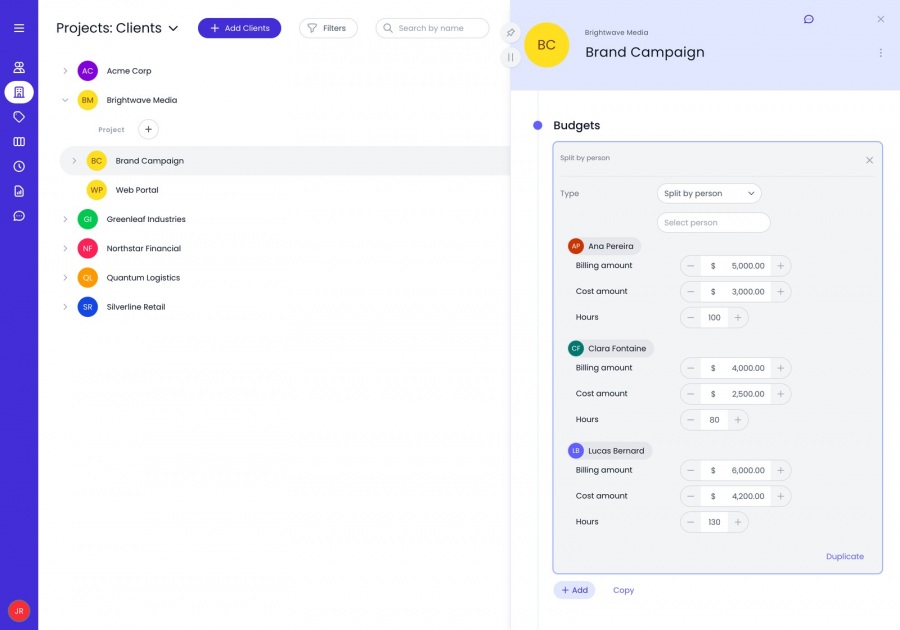
Task: Open the time tracking clock icon
Action: pyautogui.click(x=19, y=166)
